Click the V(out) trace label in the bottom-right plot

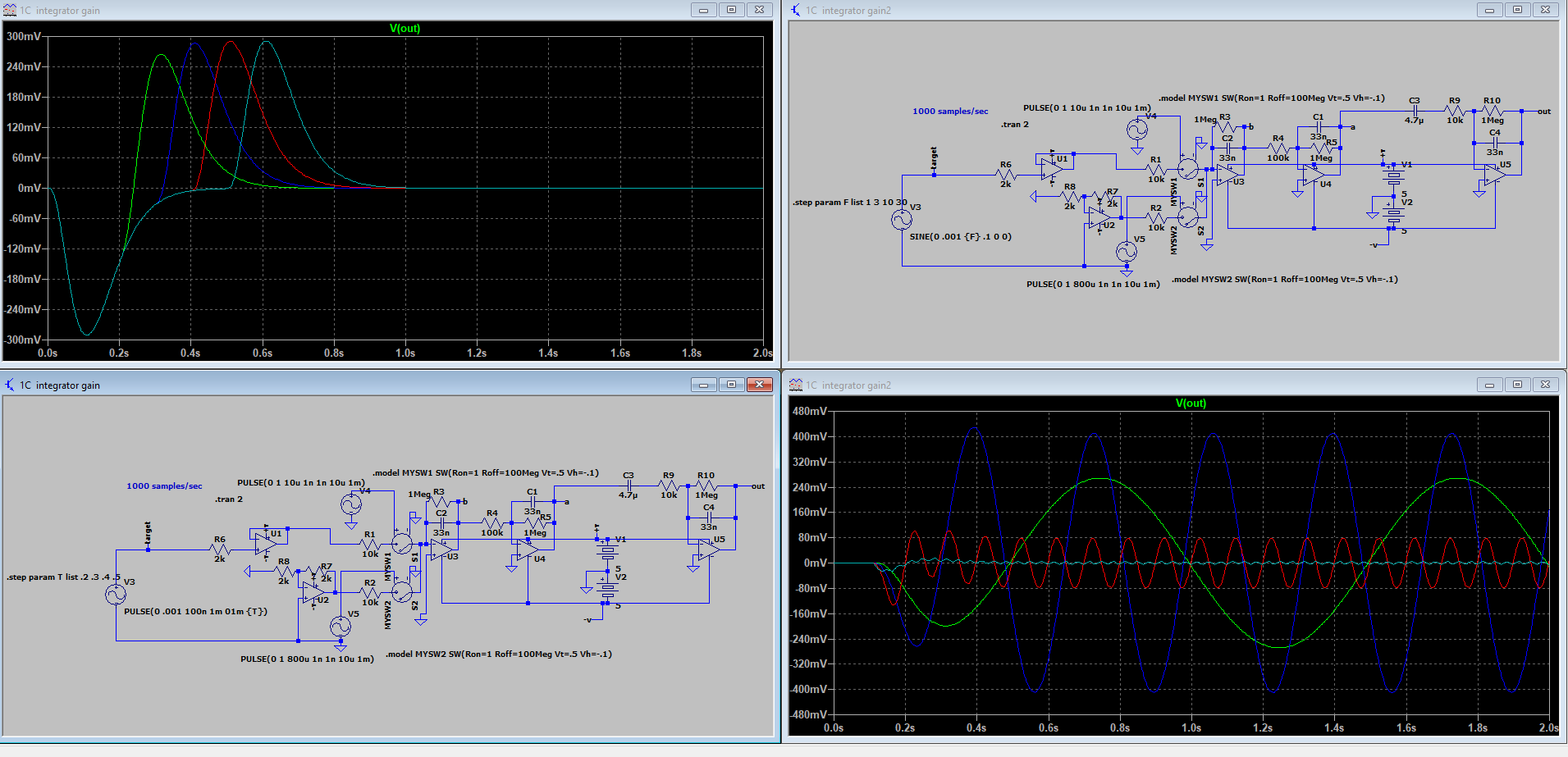1191,403
